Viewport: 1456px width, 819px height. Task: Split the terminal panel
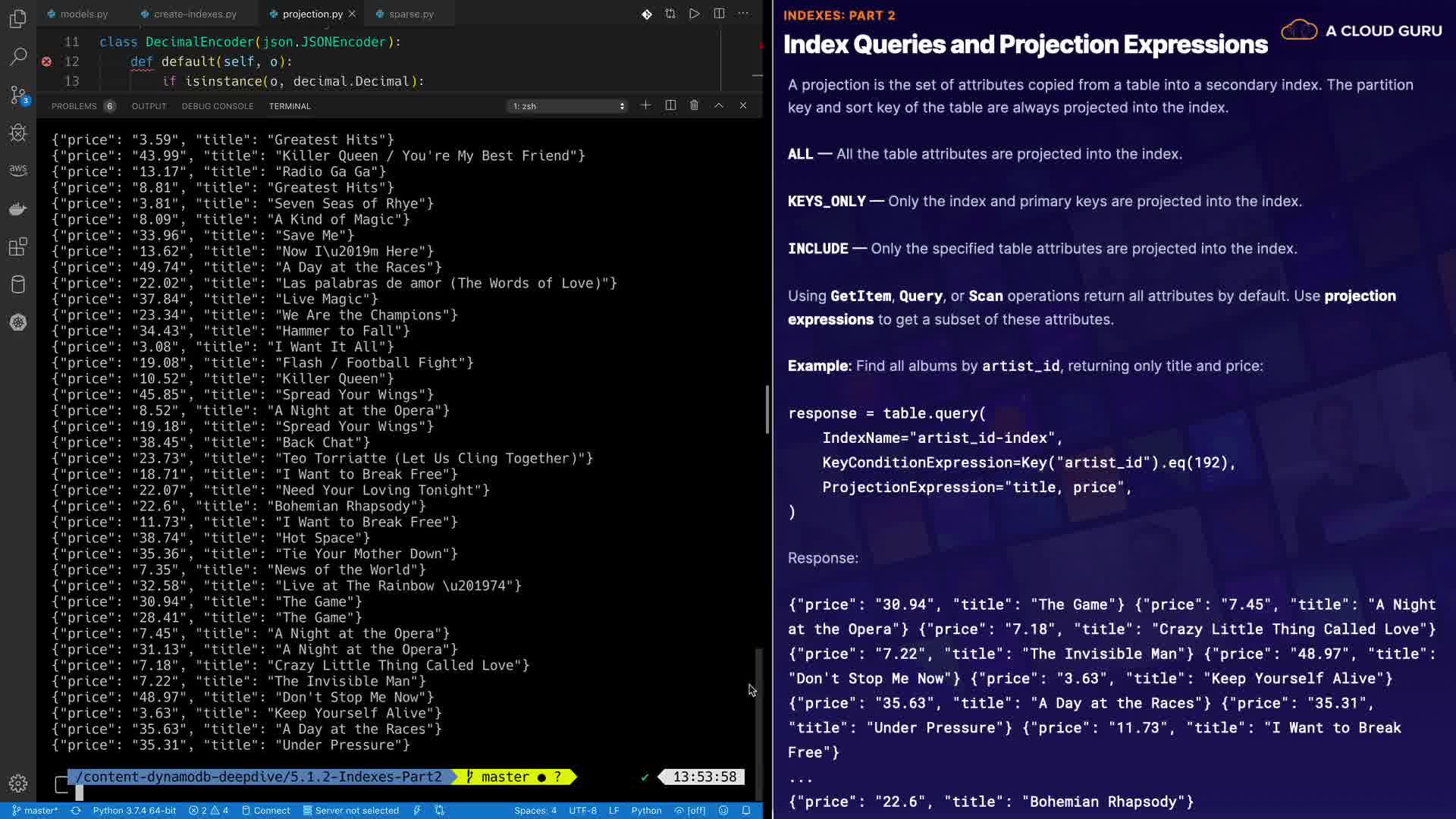coord(670,105)
